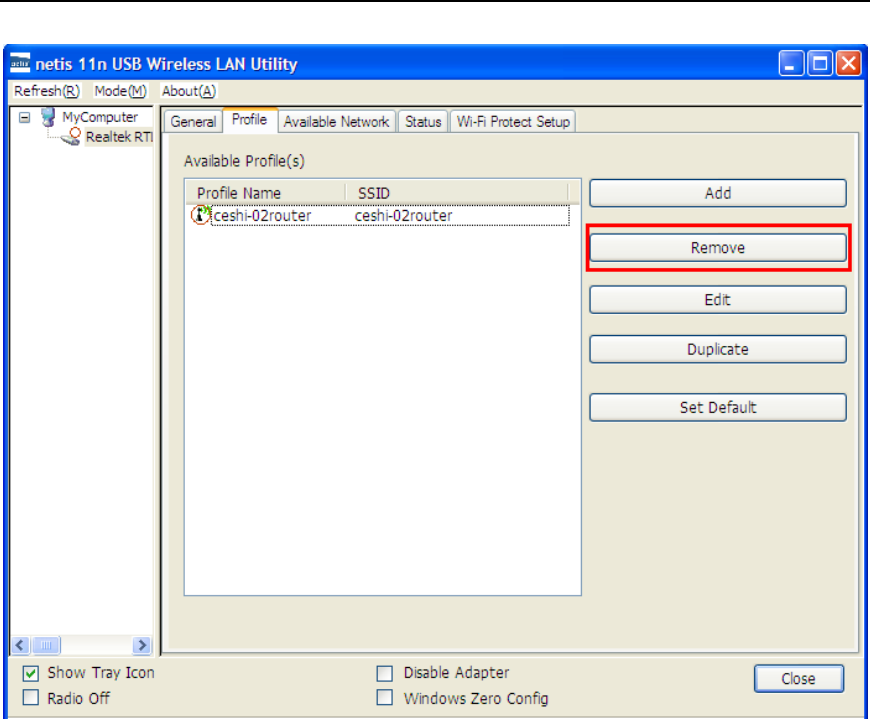Enable the Windows Zero Config checkbox
Screen dimensions: 870x719
tap(385, 697)
